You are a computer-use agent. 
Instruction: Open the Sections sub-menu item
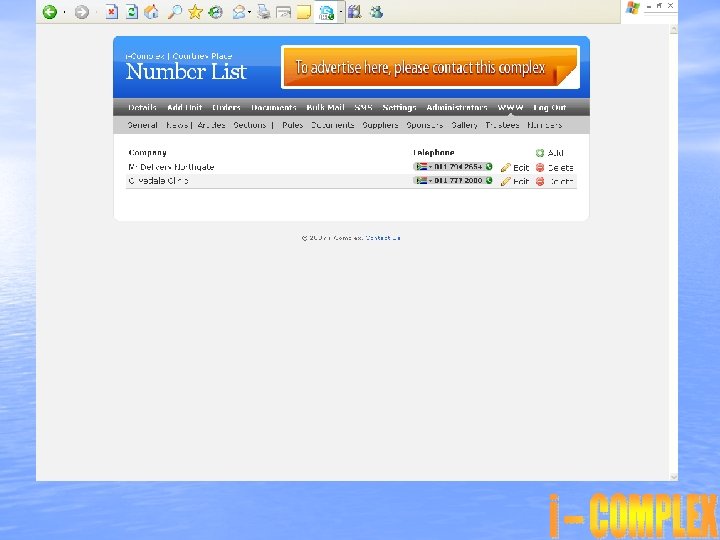250,125
